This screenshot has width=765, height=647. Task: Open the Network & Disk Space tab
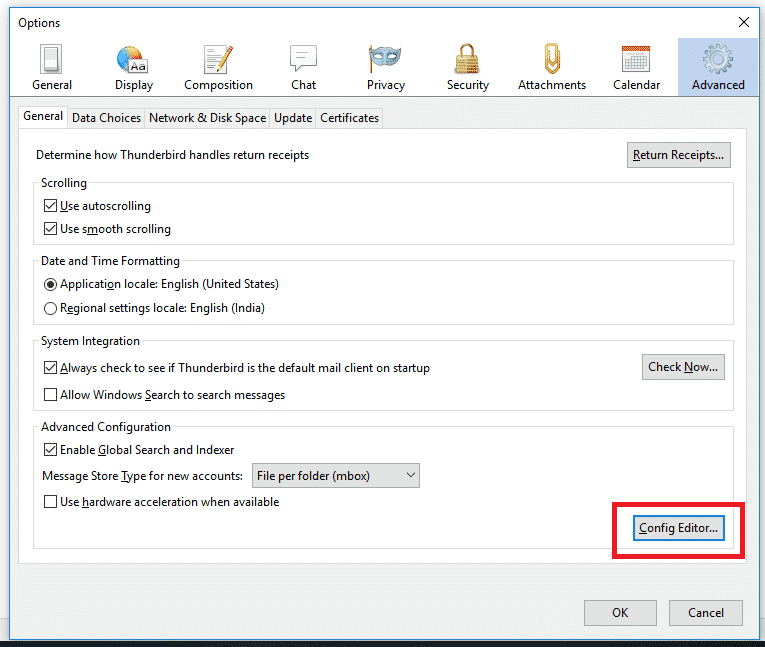pyautogui.click(x=207, y=118)
